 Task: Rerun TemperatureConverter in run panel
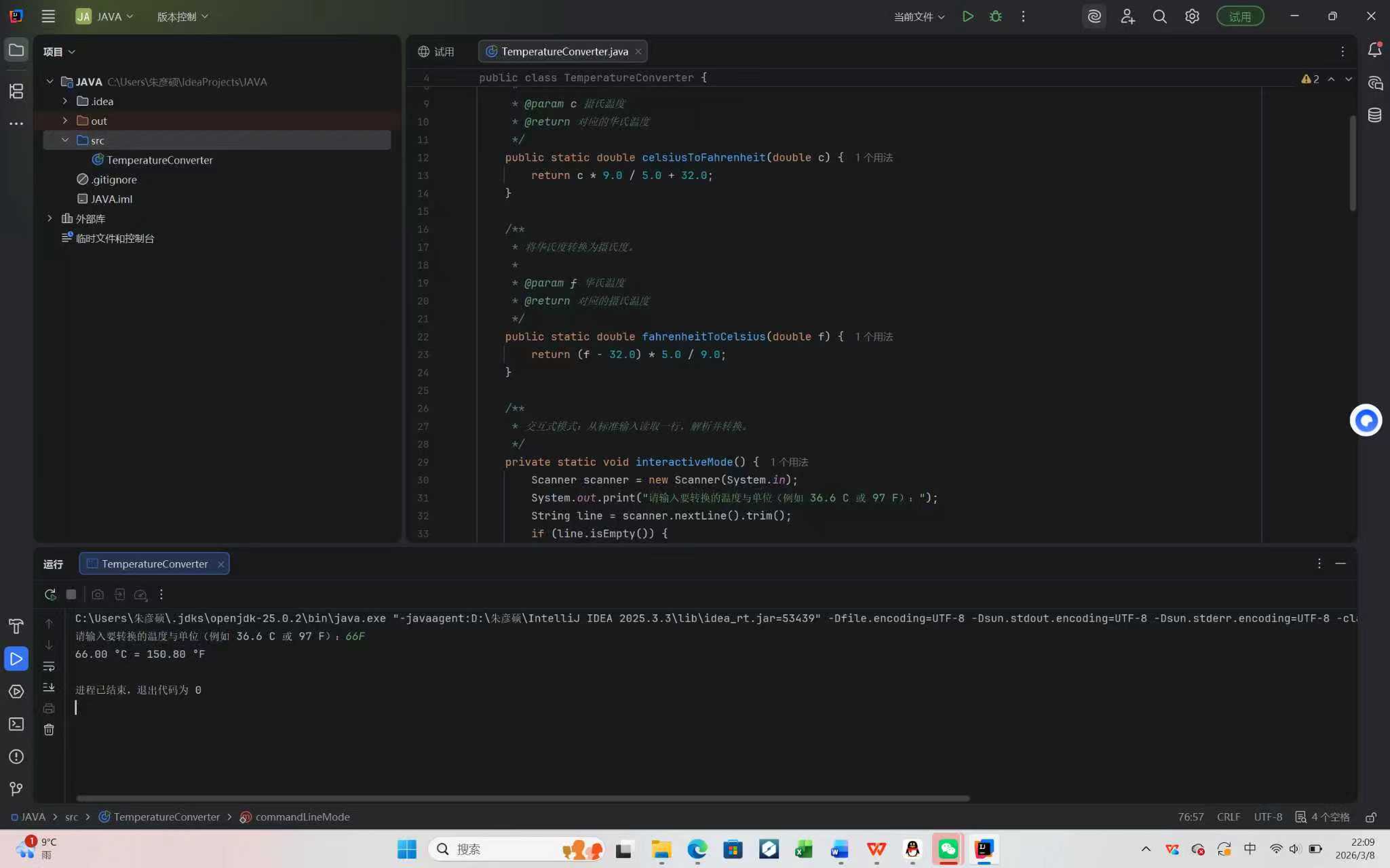tap(50, 595)
